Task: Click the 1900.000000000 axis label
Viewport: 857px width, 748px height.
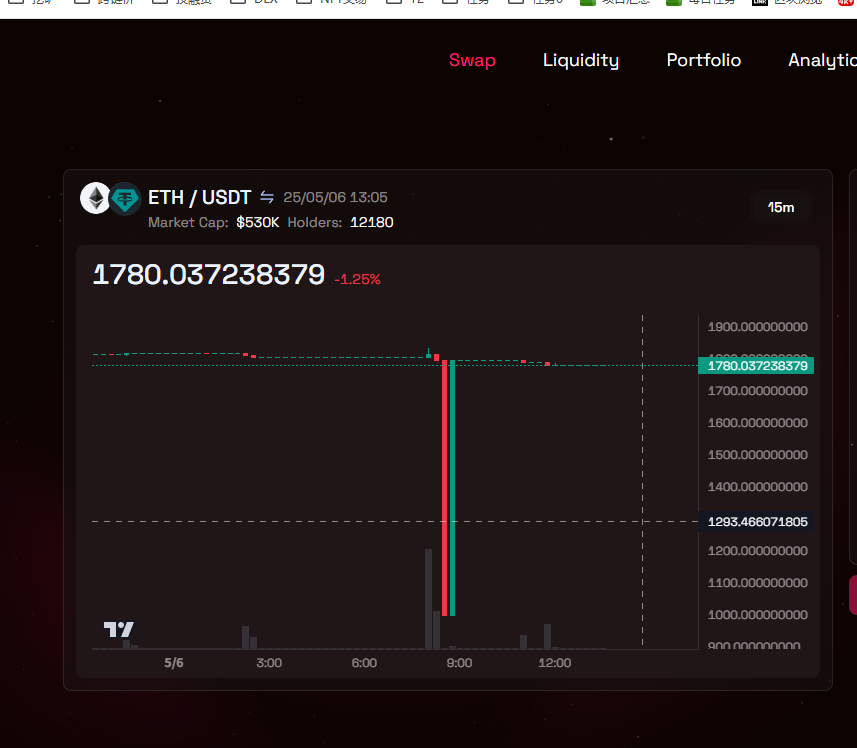Action: (758, 327)
